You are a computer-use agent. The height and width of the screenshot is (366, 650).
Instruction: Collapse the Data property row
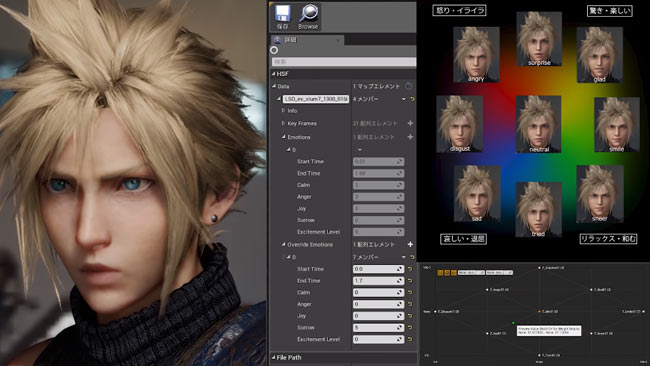pyautogui.click(x=274, y=86)
